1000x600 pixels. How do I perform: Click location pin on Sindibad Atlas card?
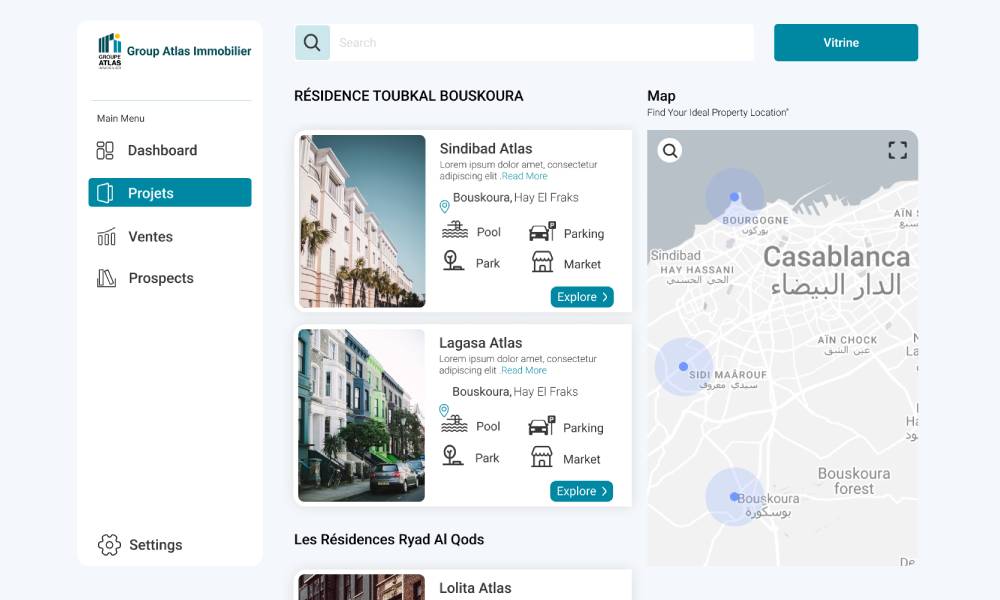click(x=445, y=206)
